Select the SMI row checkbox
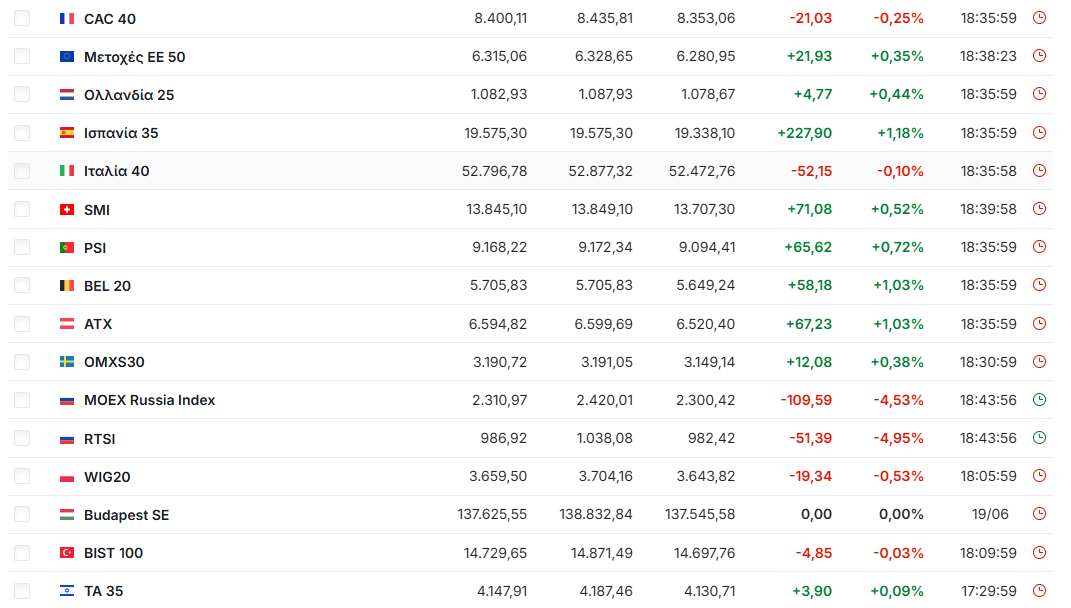 (22, 209)
